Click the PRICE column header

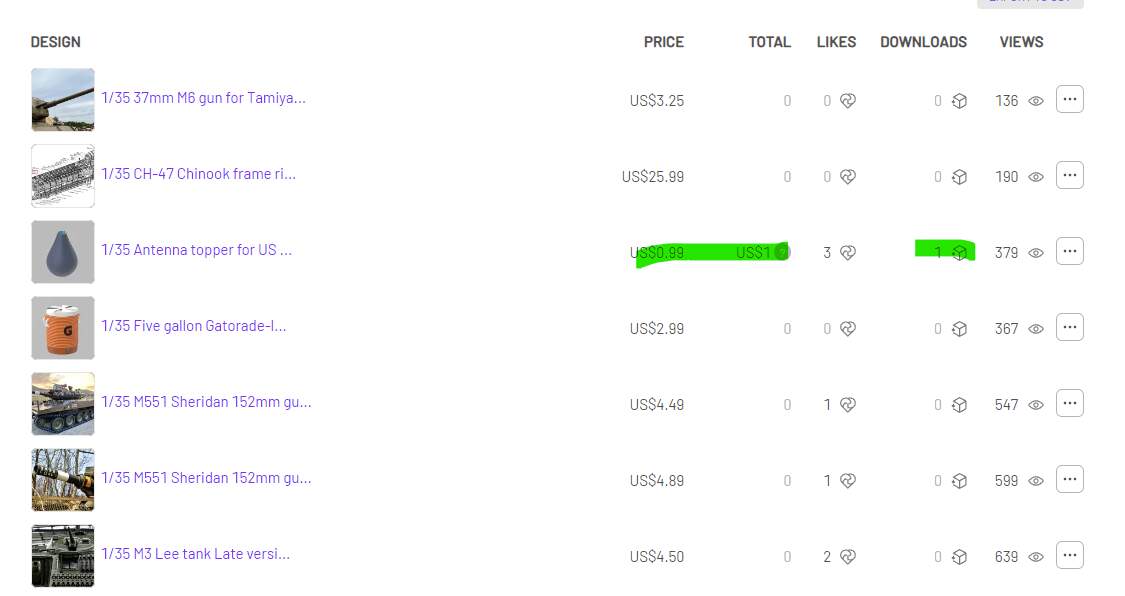click(x=664, y=42)
